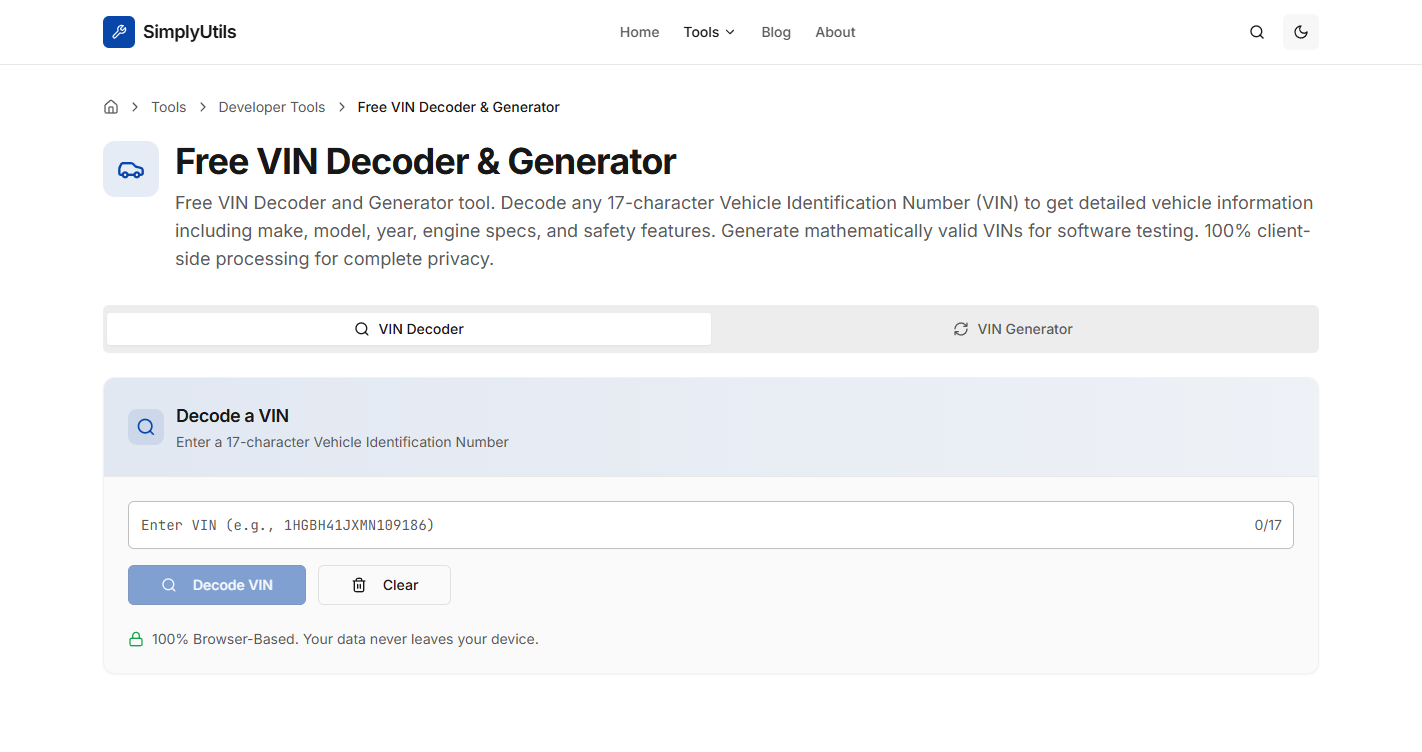
Task: Click the SimplyUtils wrench logo icon
Action: tap(119, 32)
